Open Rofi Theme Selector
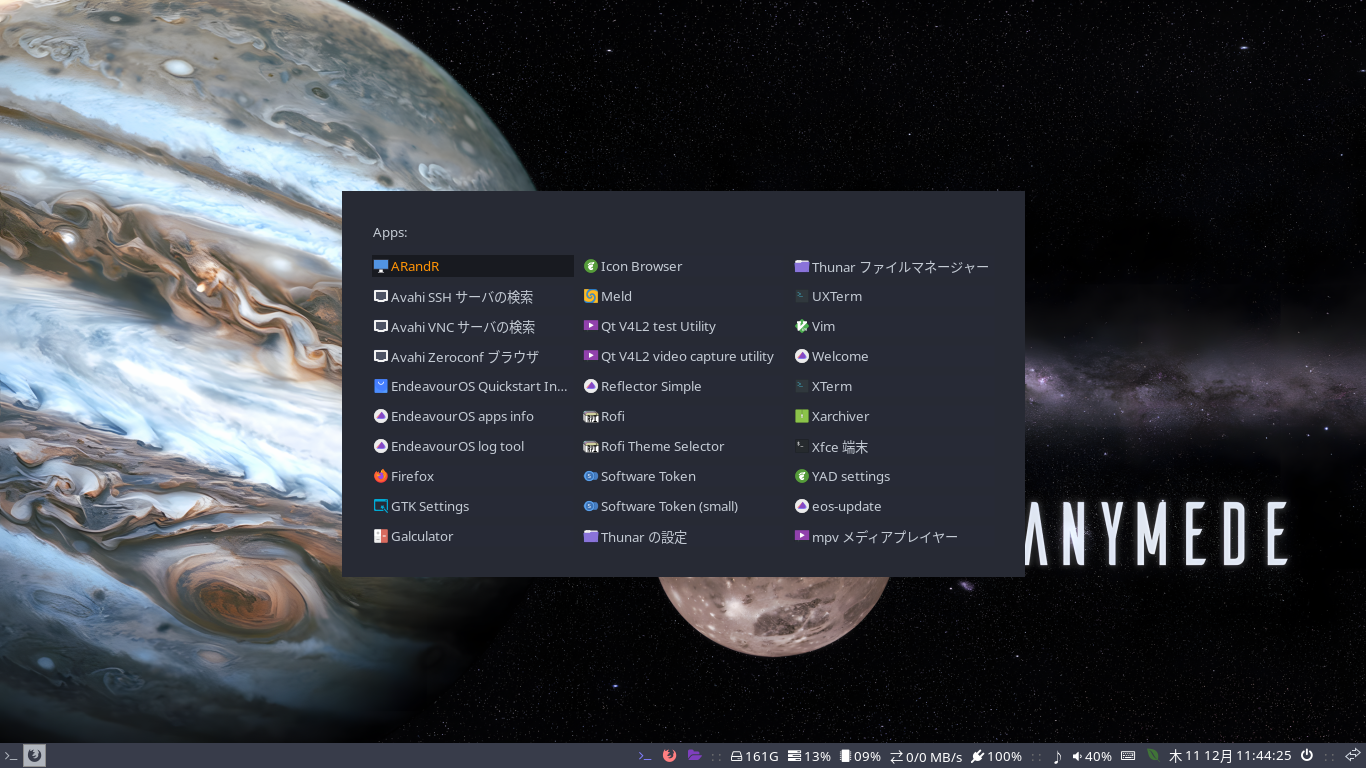Screen dimensions: 1366x768 [x=684, y=446]
